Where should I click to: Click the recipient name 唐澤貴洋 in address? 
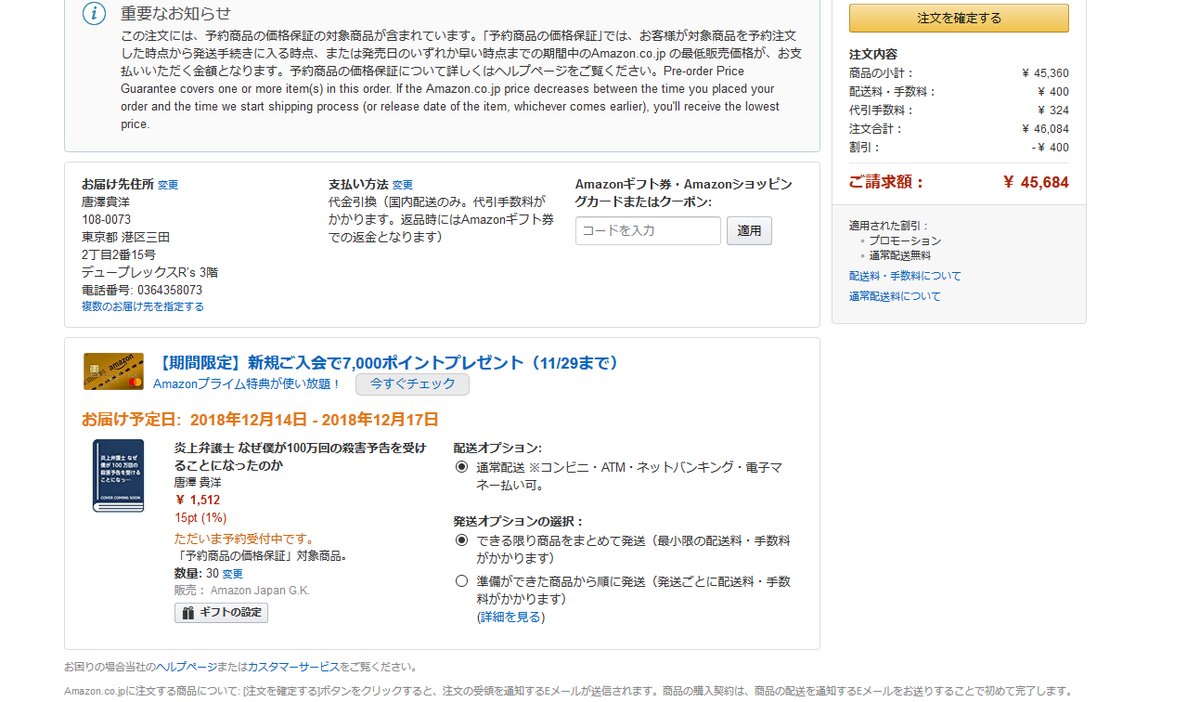click(106, 201)
